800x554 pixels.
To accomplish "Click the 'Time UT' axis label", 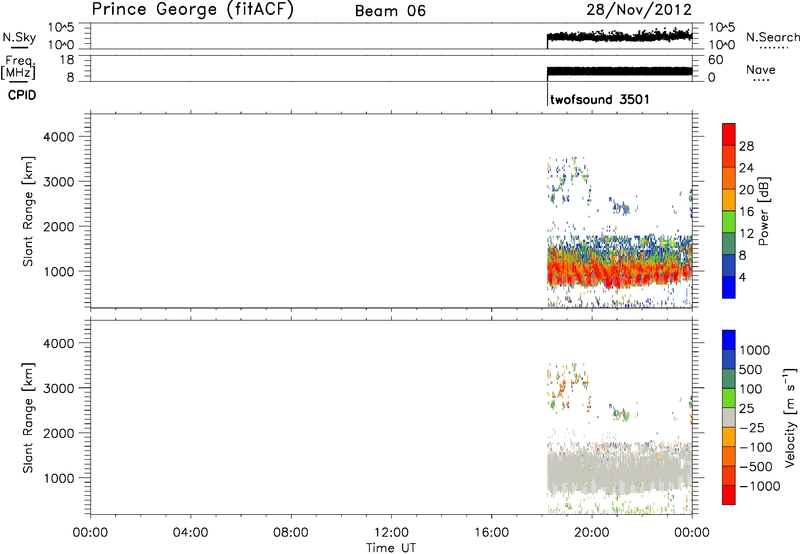I will tap(391, 548).
